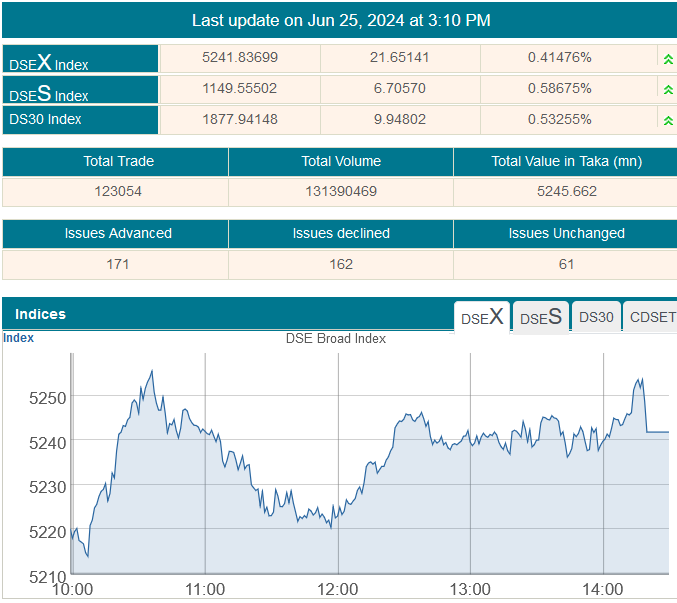This screenshot has width=677, height=603.
Task: Switch to the DSES chart tab
Action: pos(541,317)
